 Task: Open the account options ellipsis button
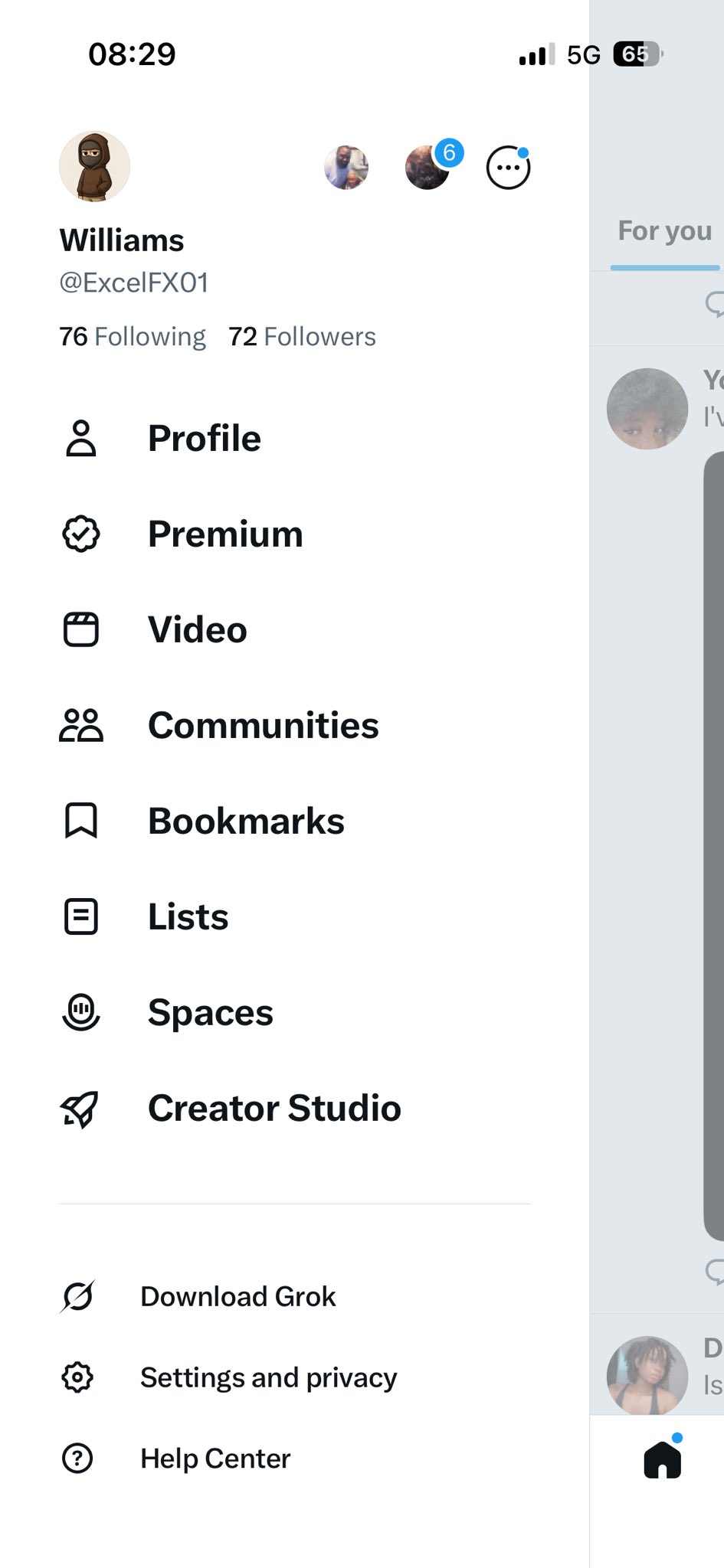pyautogui.click(x=508, y=168)
